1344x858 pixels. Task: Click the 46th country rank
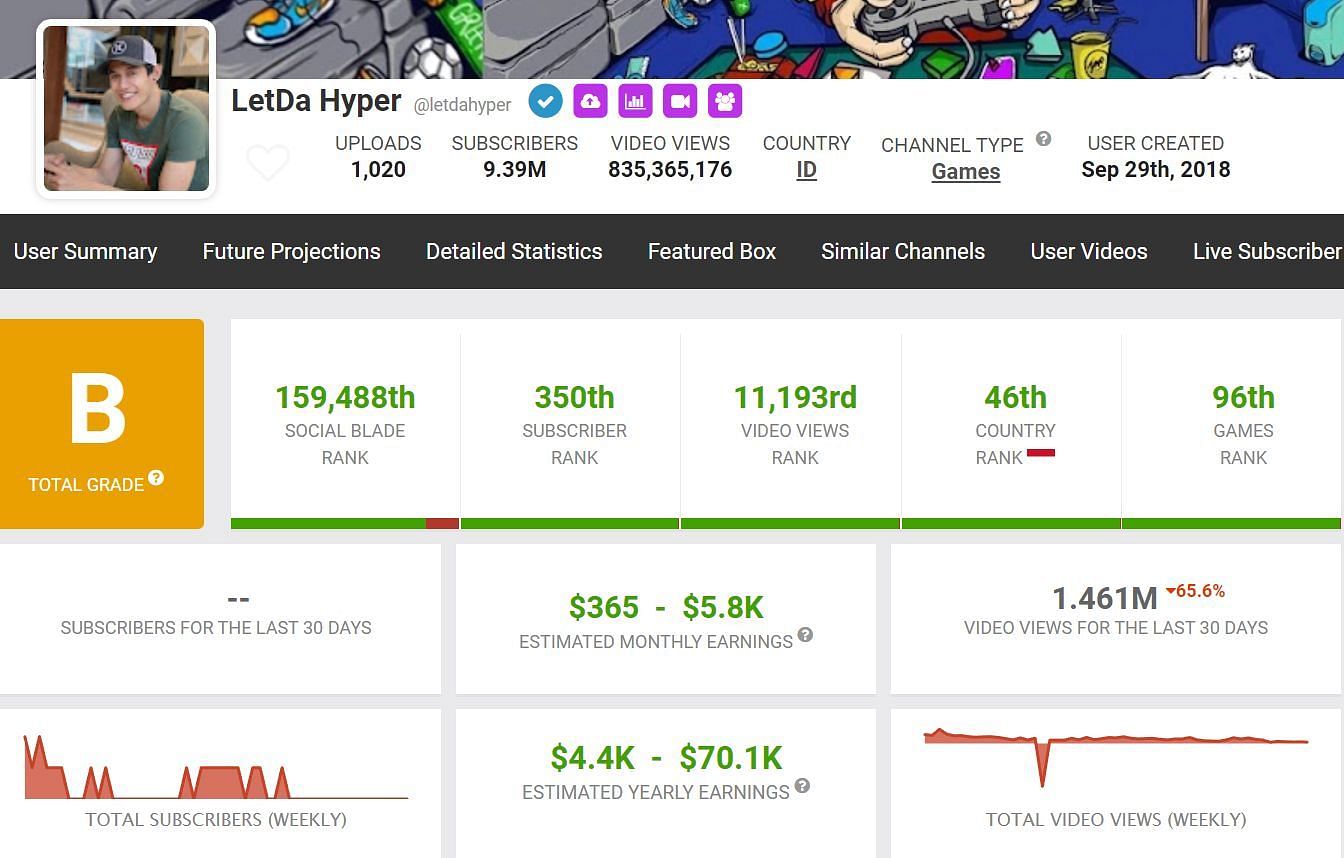[x=1015, y=397]
